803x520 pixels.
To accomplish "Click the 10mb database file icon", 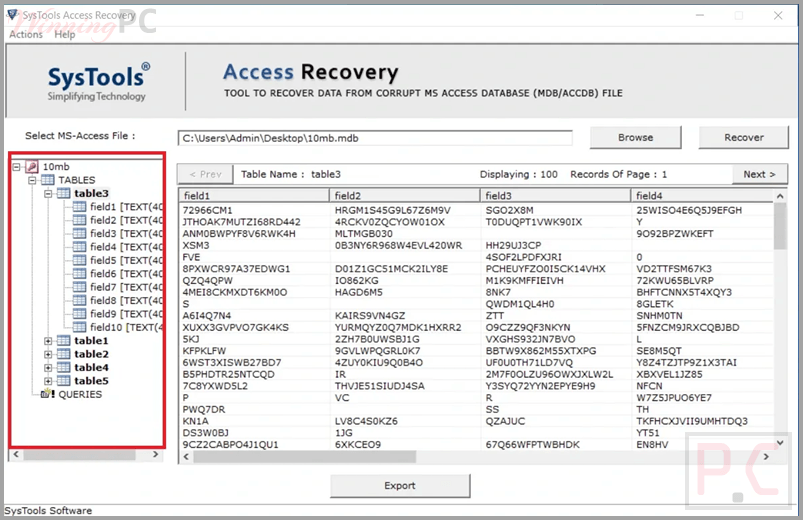I will tap(32, 167).
